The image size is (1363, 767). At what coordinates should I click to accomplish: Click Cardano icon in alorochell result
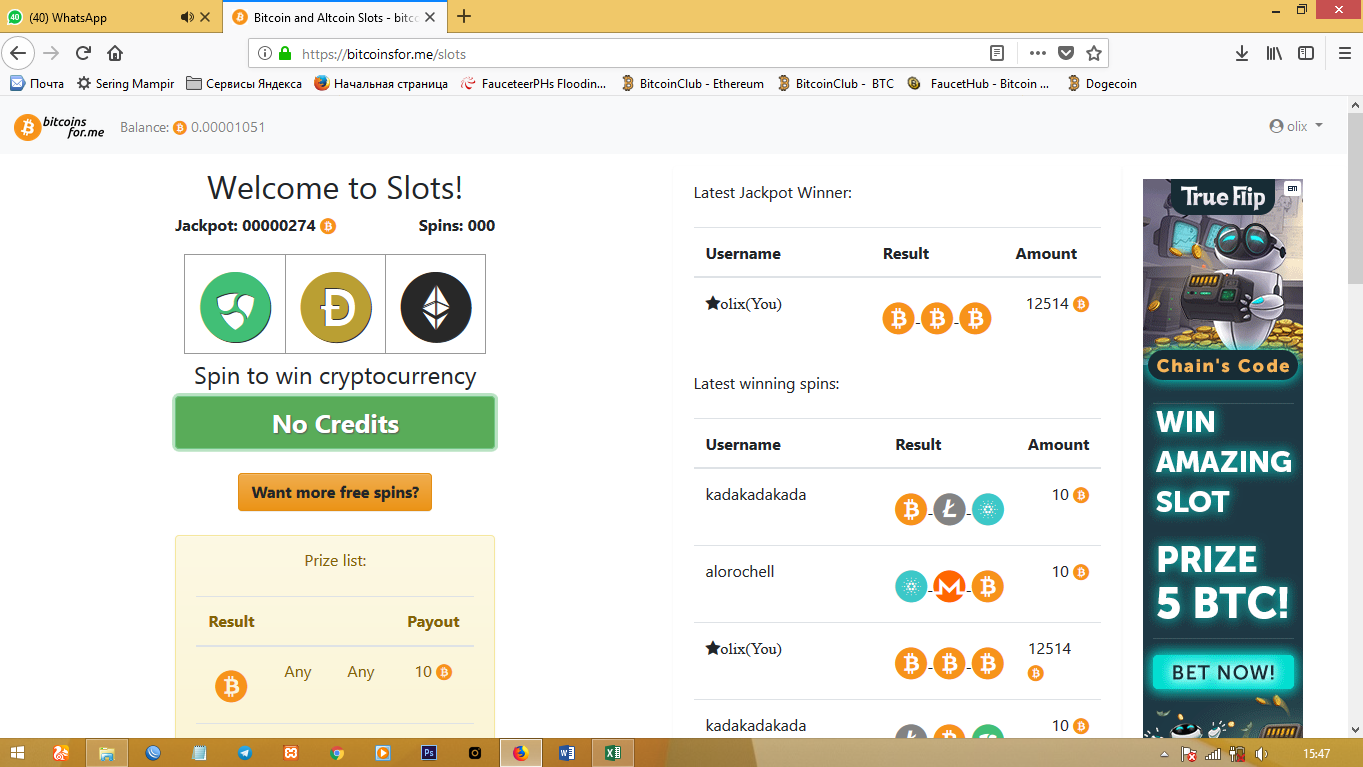tap(911, 587)
